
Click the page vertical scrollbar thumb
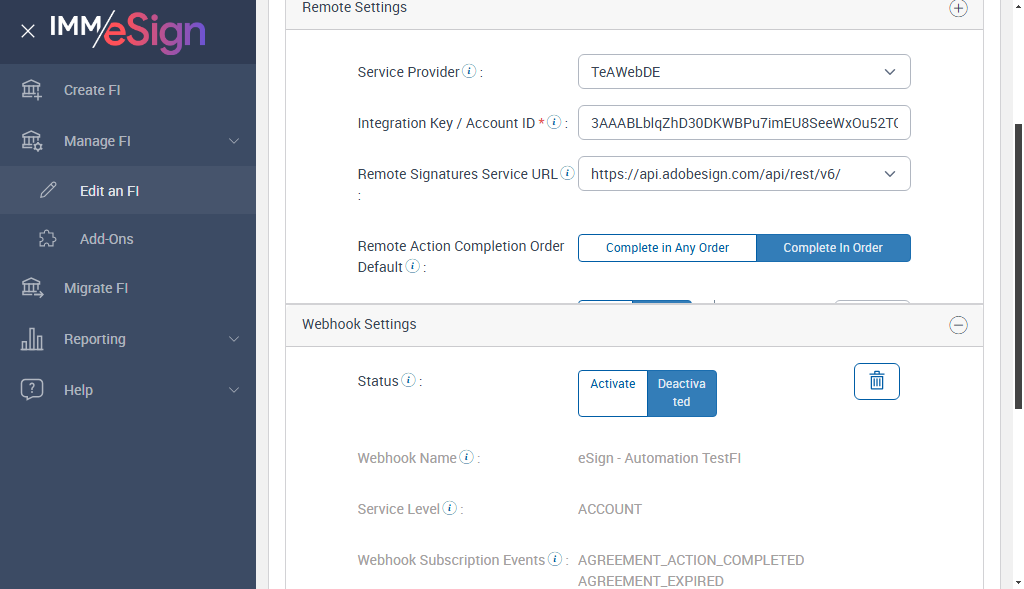(x=1017, y=266)
